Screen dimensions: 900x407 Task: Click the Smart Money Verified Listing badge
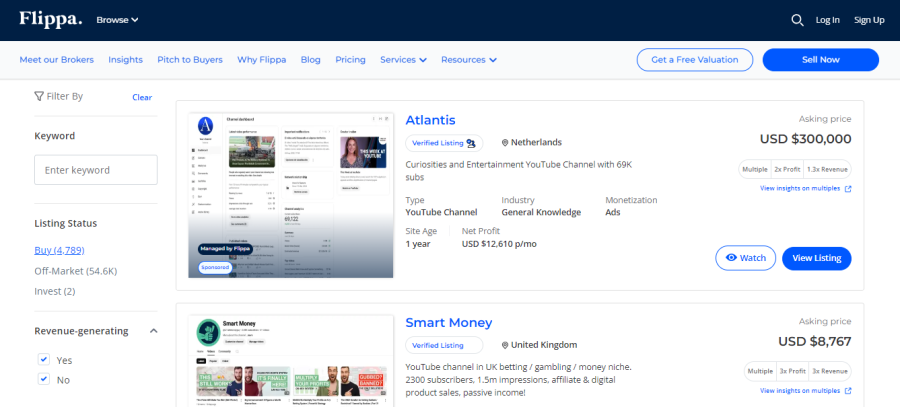click(444, 345)
